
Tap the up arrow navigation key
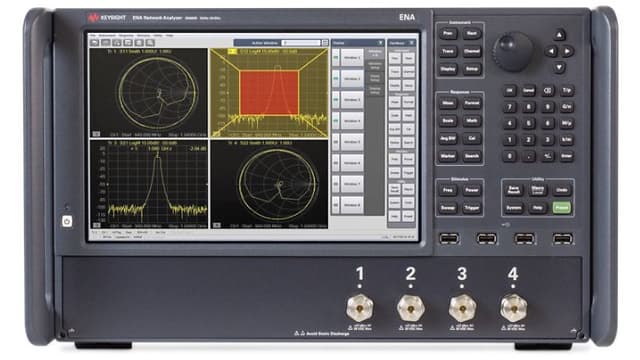point(559,35)
